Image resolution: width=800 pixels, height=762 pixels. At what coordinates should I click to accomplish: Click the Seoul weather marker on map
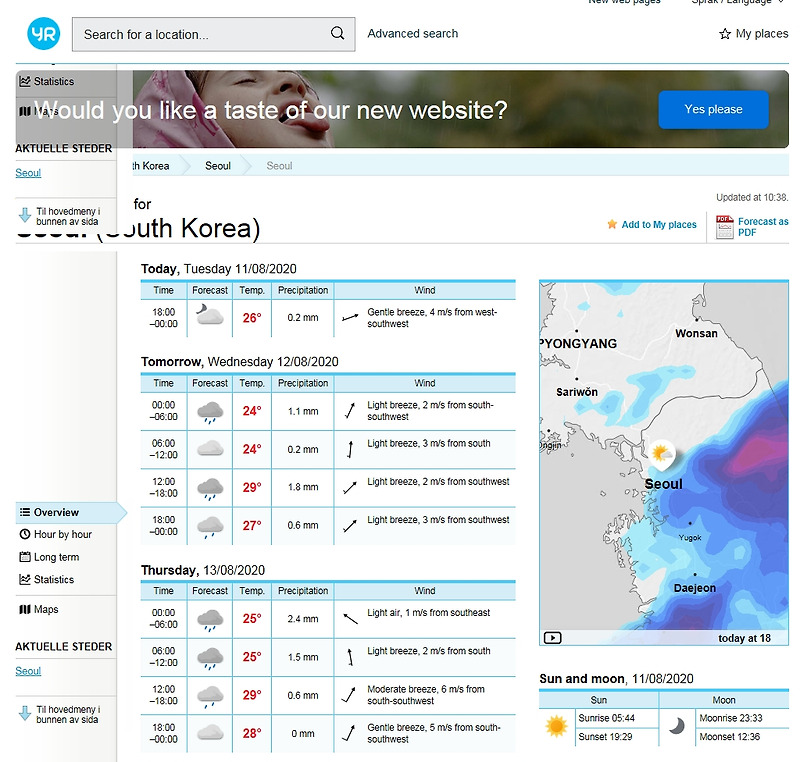[x=662, y=454]
